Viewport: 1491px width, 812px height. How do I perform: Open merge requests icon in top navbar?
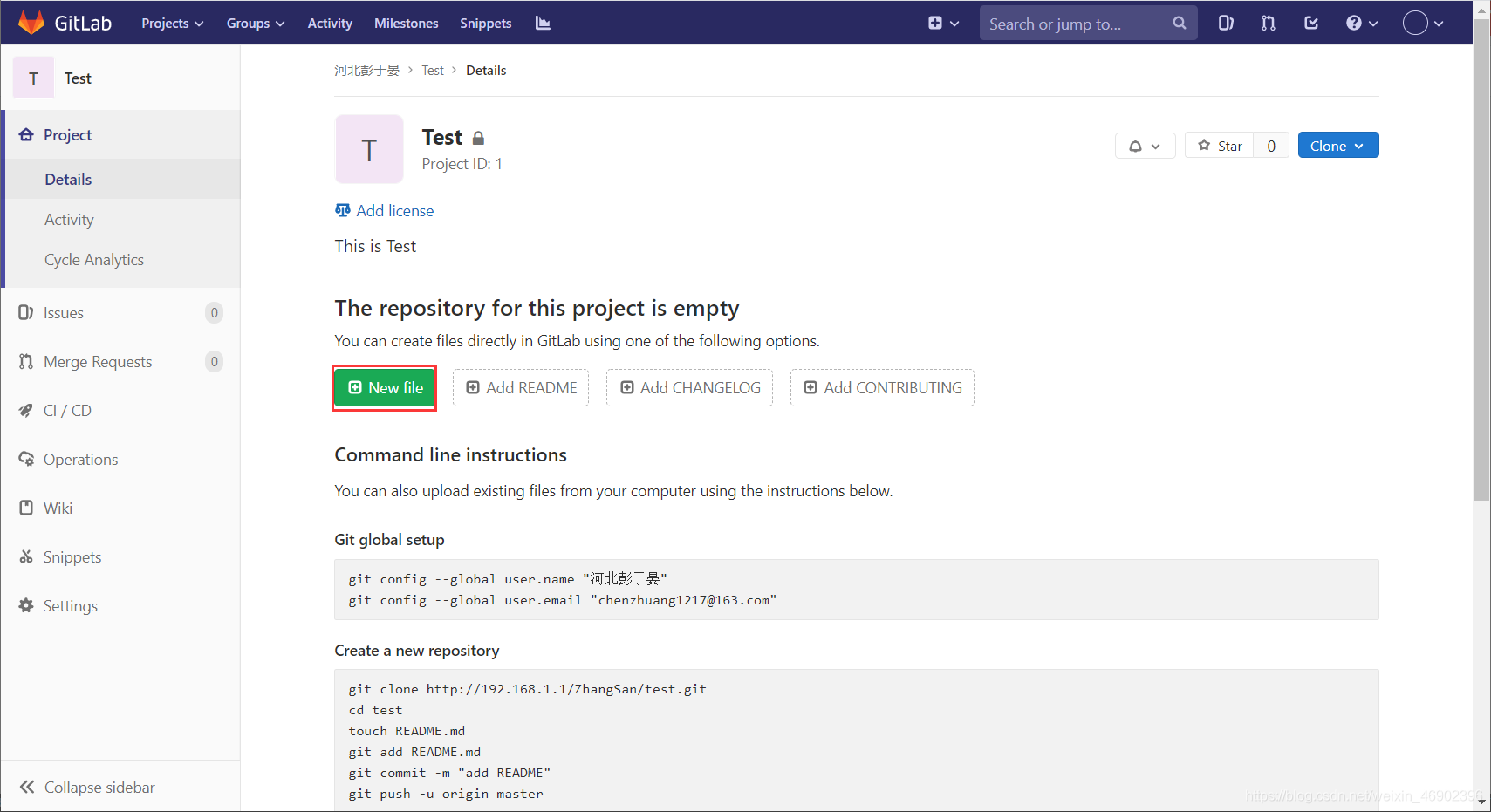click(x=1269, y=24)
